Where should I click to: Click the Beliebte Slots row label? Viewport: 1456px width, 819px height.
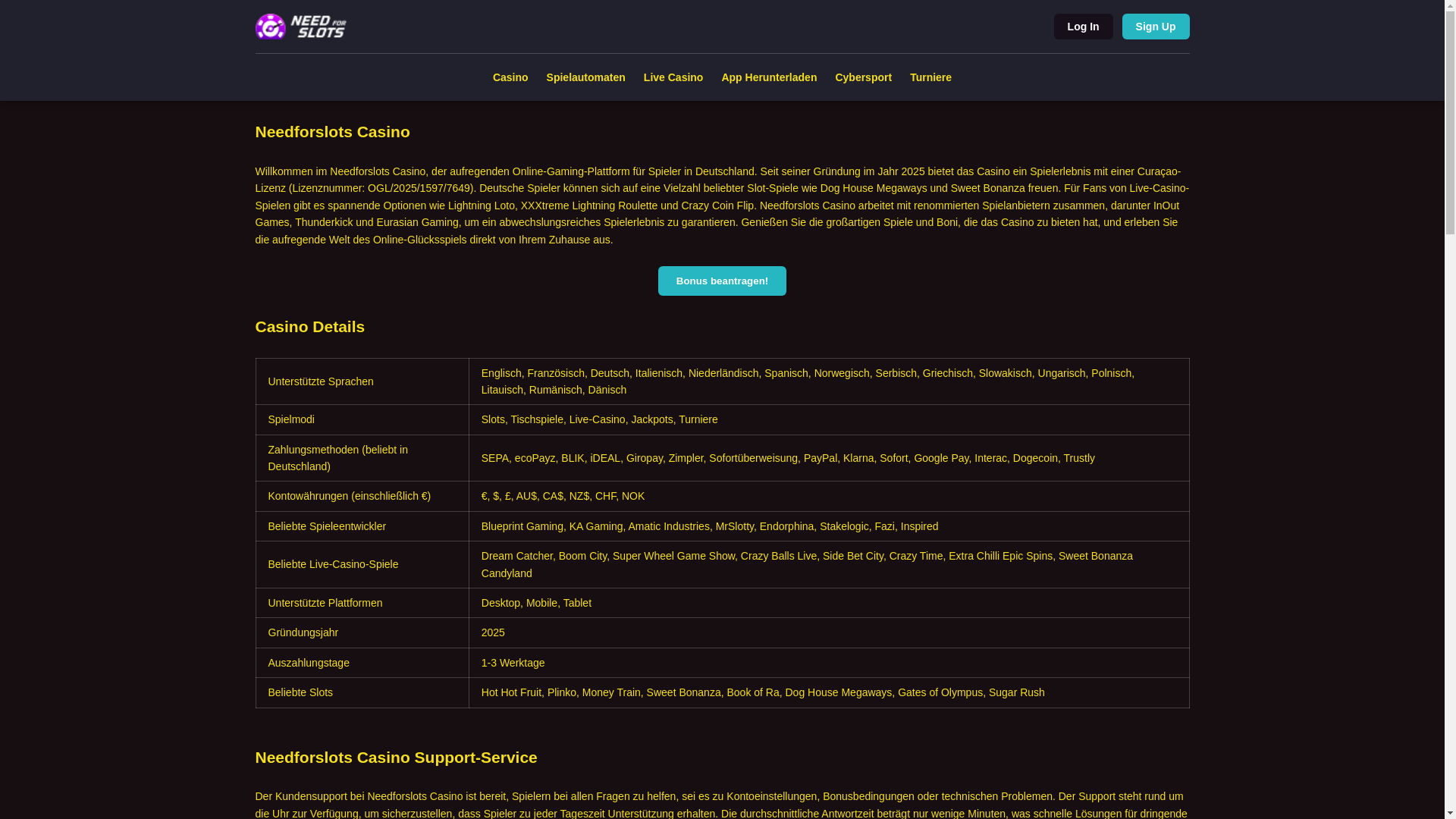[x=300, y=692]
